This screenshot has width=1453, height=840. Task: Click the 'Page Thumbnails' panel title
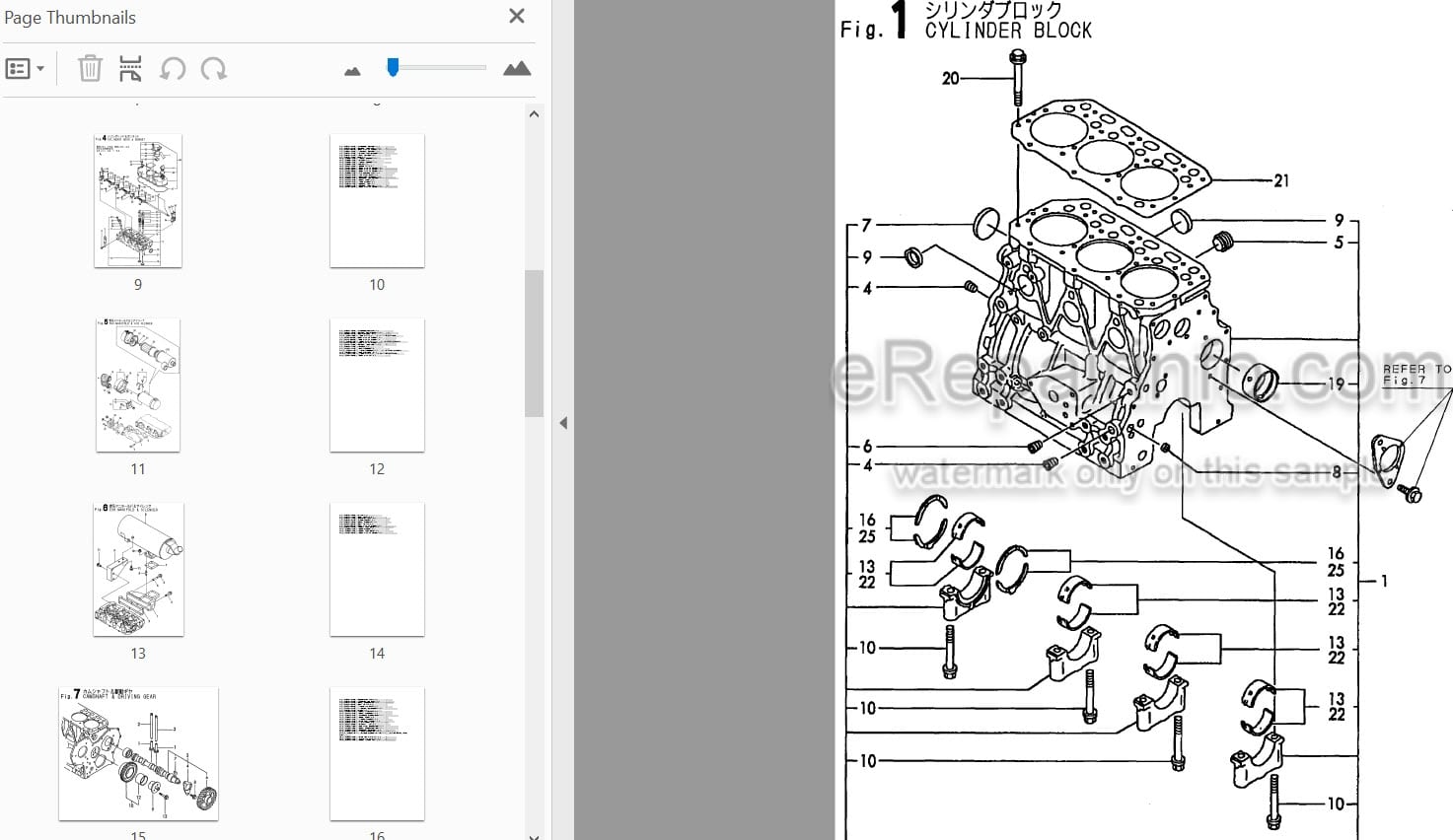[70, 17]
